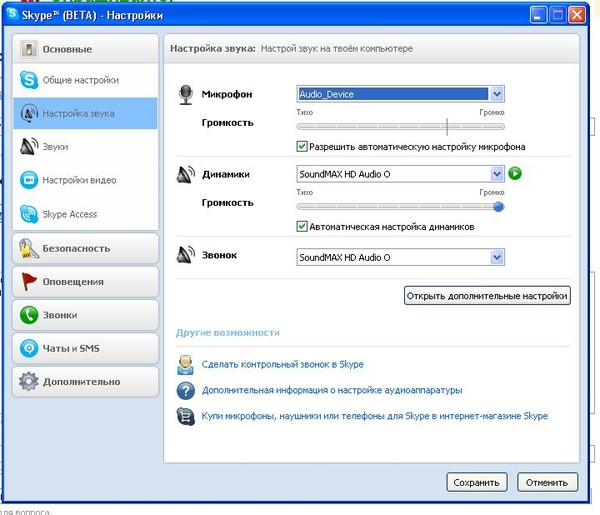Click the Настройки видео camera icon

point(29,180)
